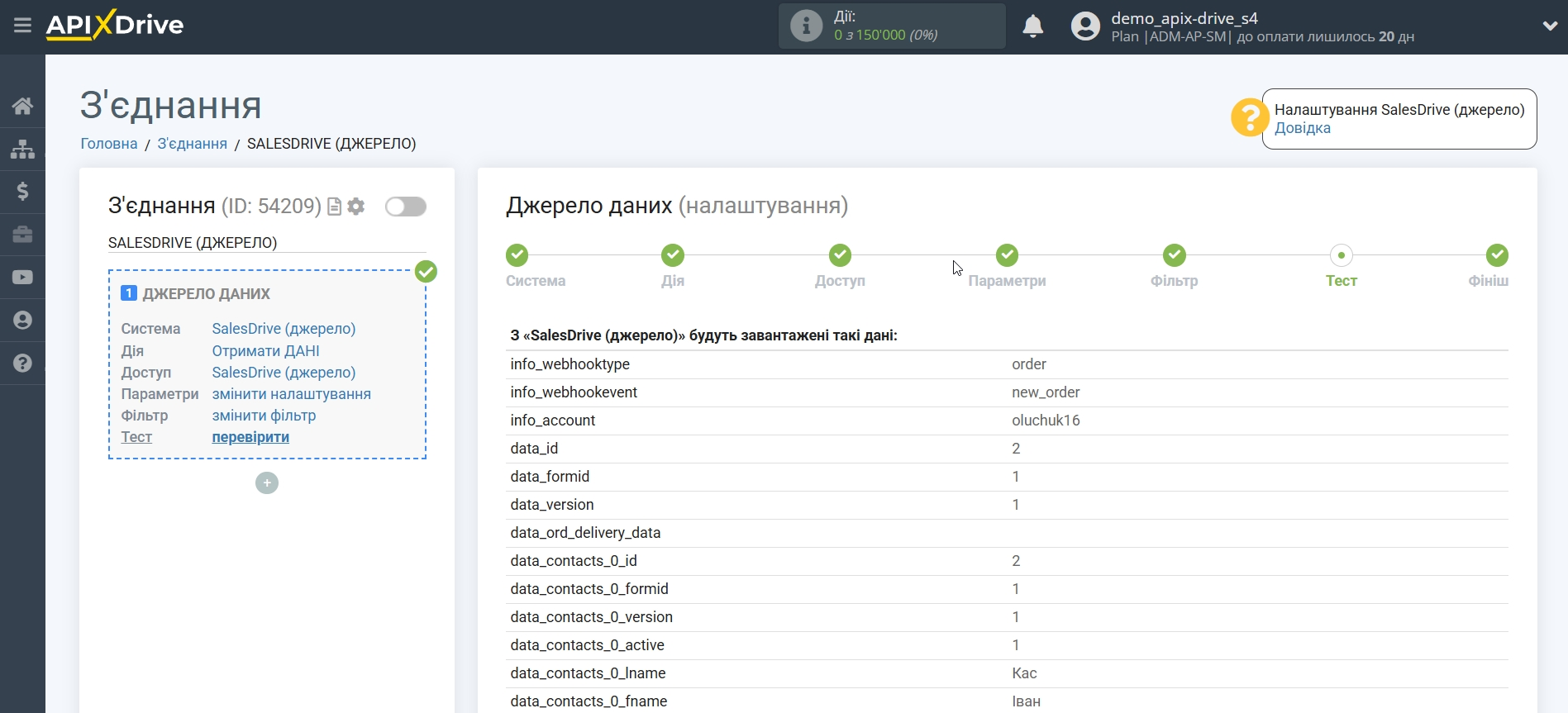Click the SALESDRIVE (ДЖЕРЕЛО) connection name field
1568x713 pixels.
(x=267, y=243)
